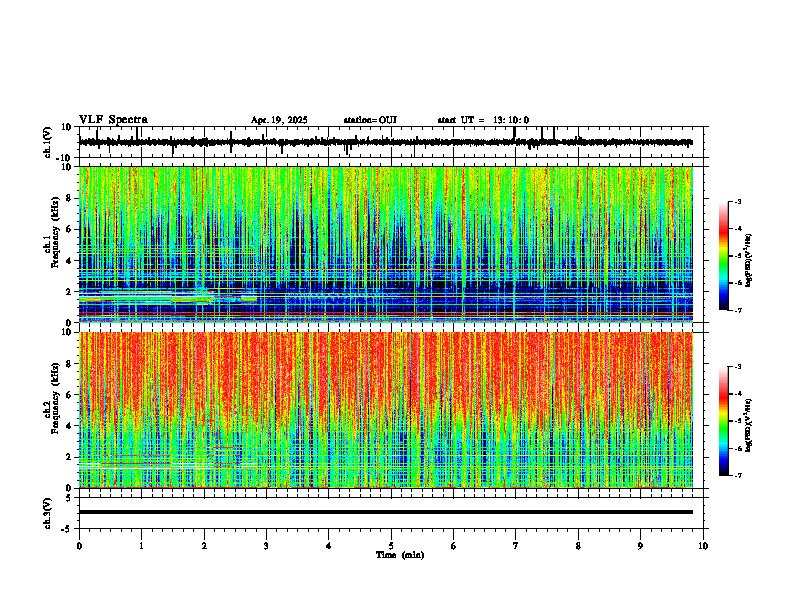This screenshot has width=792, height=612.
Task: Click the ch.2 colorbar log(PSD) label
Action: tap(749, 425)
